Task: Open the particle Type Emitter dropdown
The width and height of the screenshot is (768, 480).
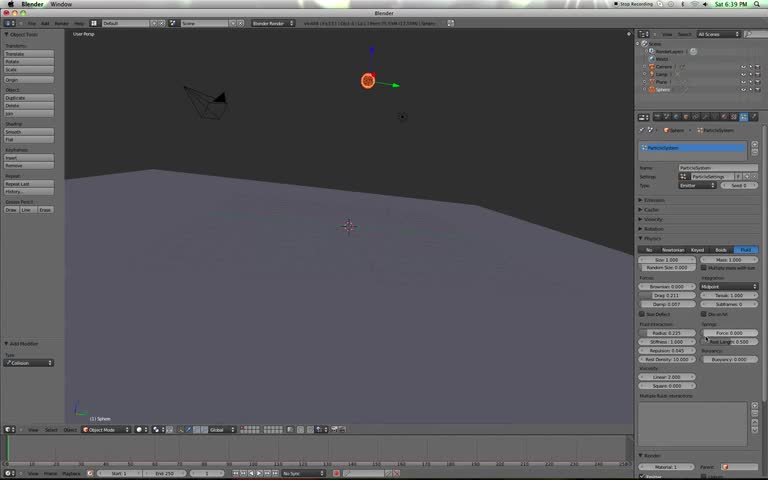Action: 697,186
